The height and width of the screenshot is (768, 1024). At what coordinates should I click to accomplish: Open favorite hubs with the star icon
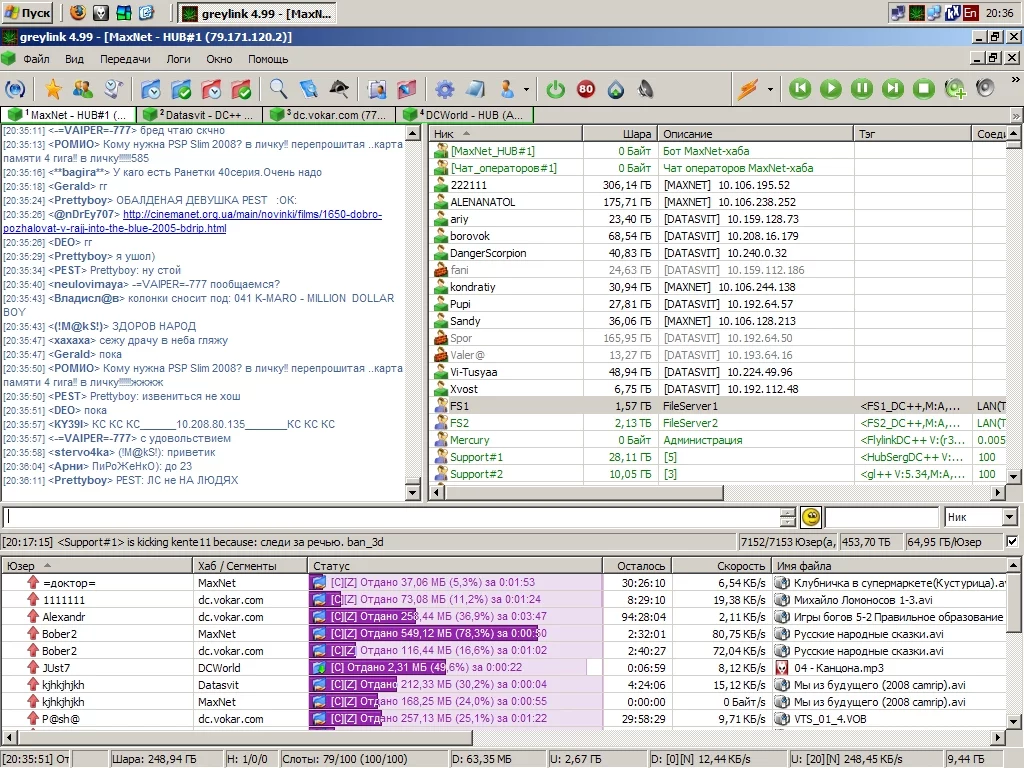(x=53, y=89)
